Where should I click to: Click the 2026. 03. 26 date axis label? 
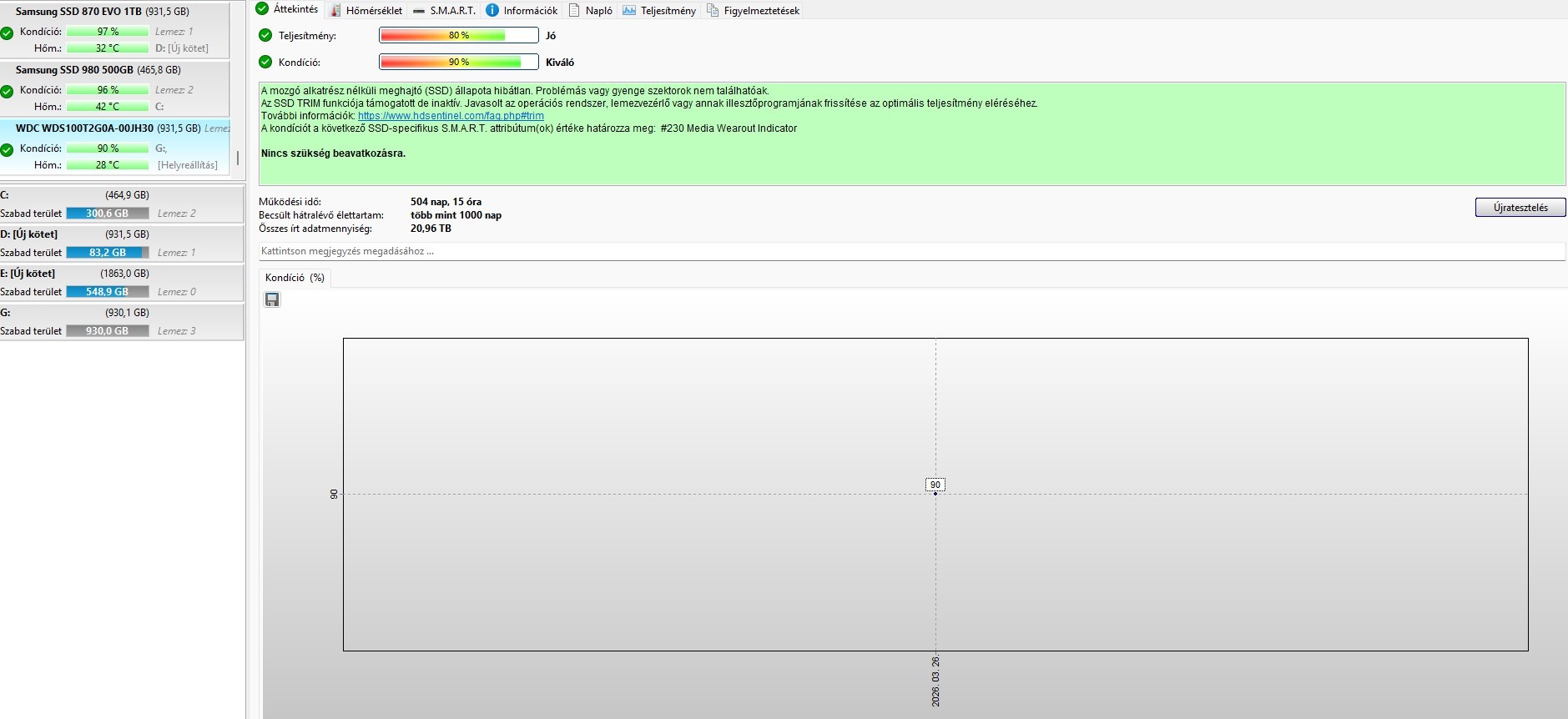tap(935, 681)
